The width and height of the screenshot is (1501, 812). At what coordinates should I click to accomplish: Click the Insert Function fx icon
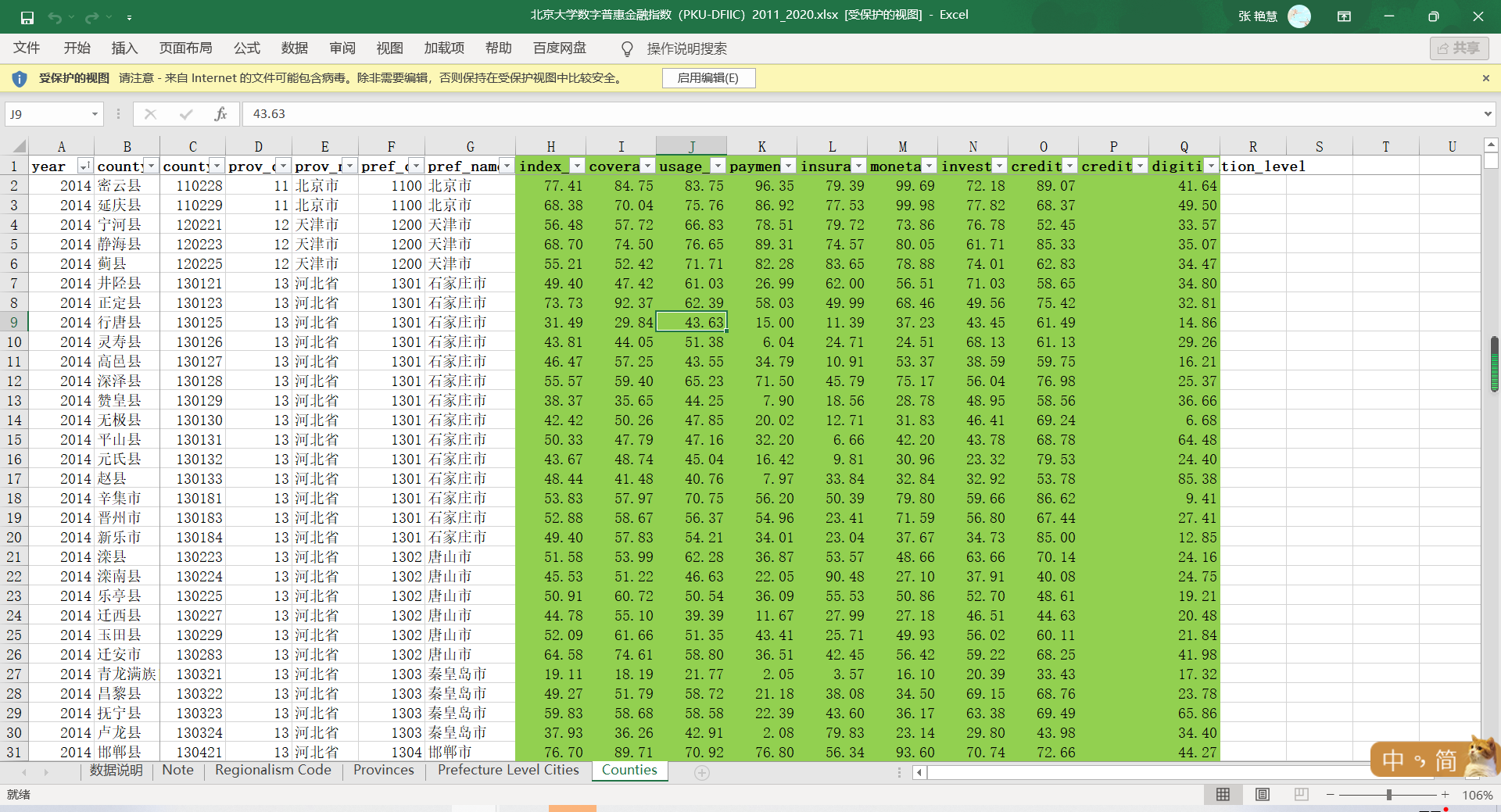coord(220,114)
